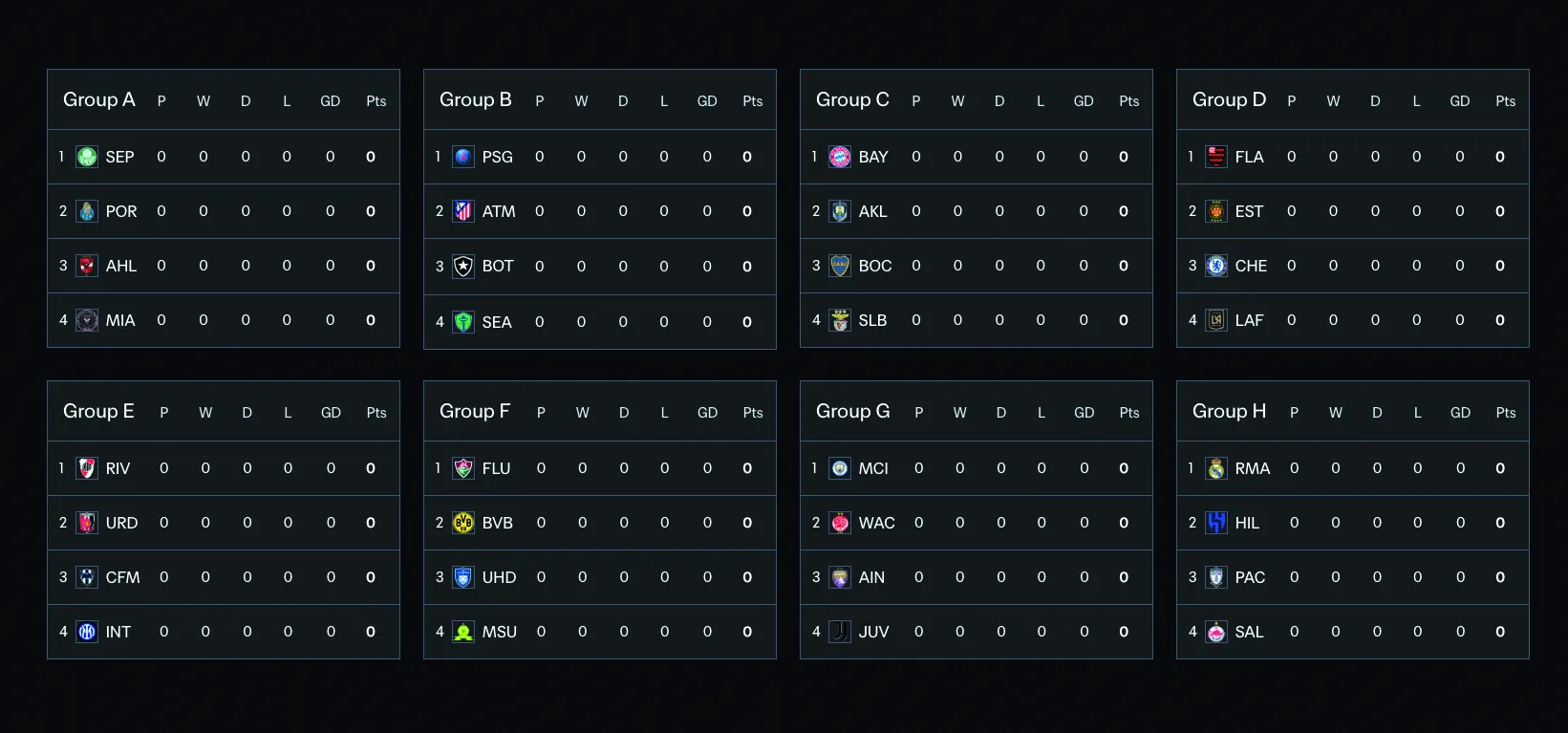
Task: Click the Dortmund (BVB) crest icon
Action: tap(463, 523)
